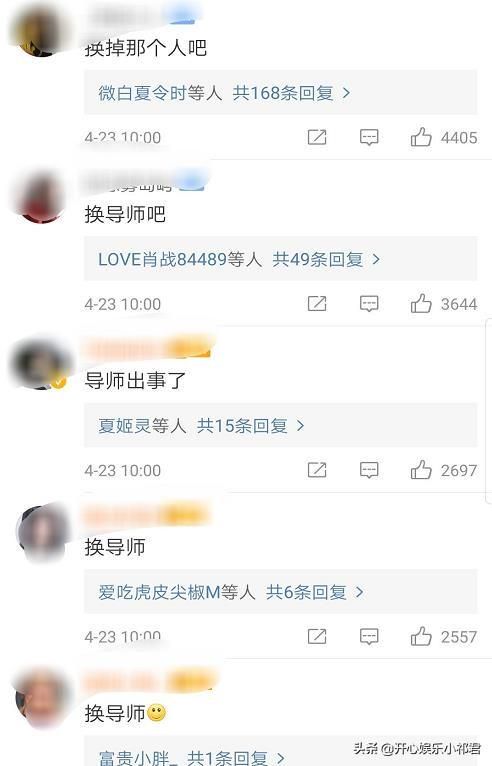The width and height of the screenshot is (492, 766).
Task: Repost the comment with 2557 likes
Action: coord(317,637)
